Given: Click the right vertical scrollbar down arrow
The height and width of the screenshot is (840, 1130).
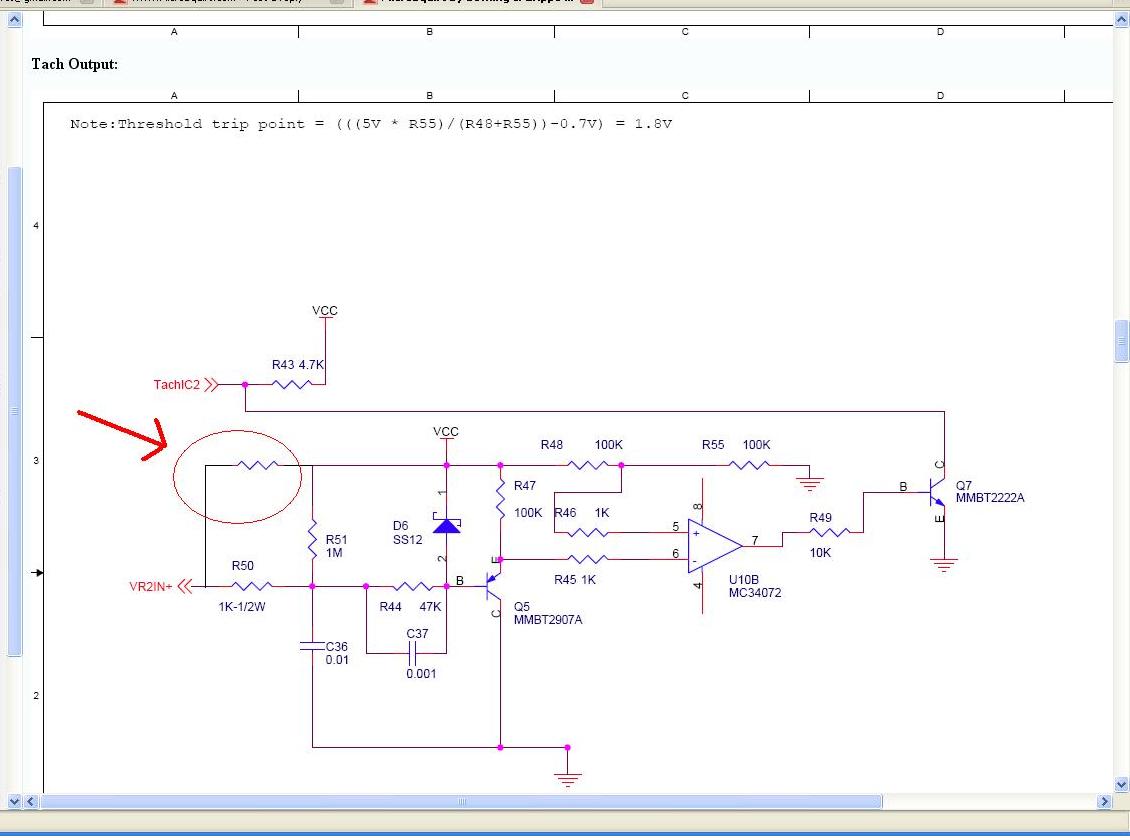Looking at the screenshot, I should [1121, 785].
